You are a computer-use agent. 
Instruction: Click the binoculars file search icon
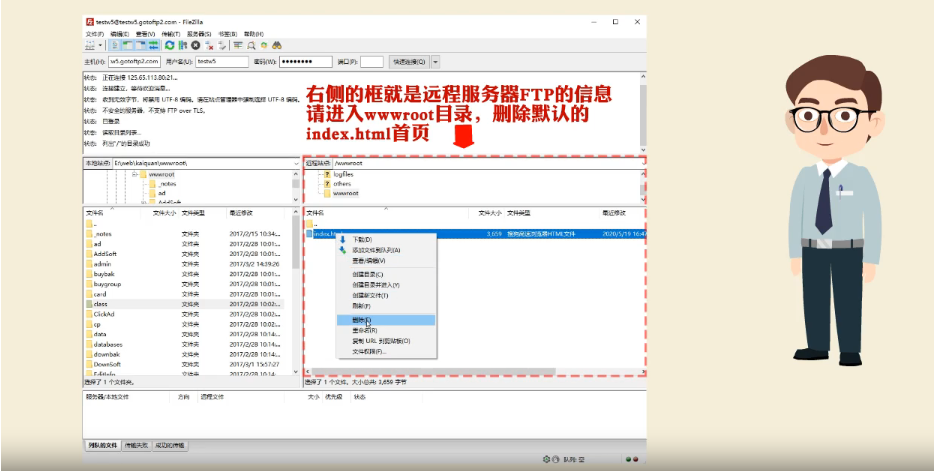pos(276,45)
